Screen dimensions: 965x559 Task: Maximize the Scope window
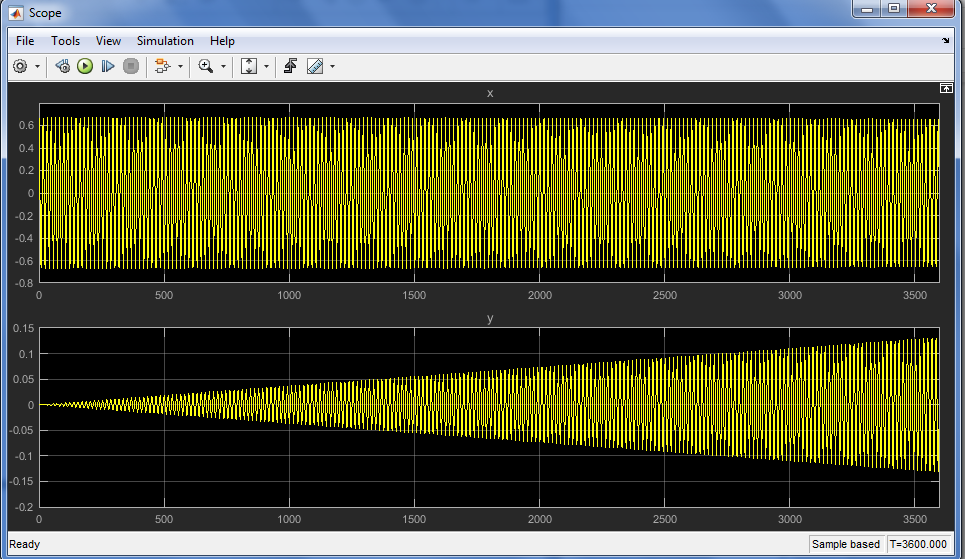[894, 9]
